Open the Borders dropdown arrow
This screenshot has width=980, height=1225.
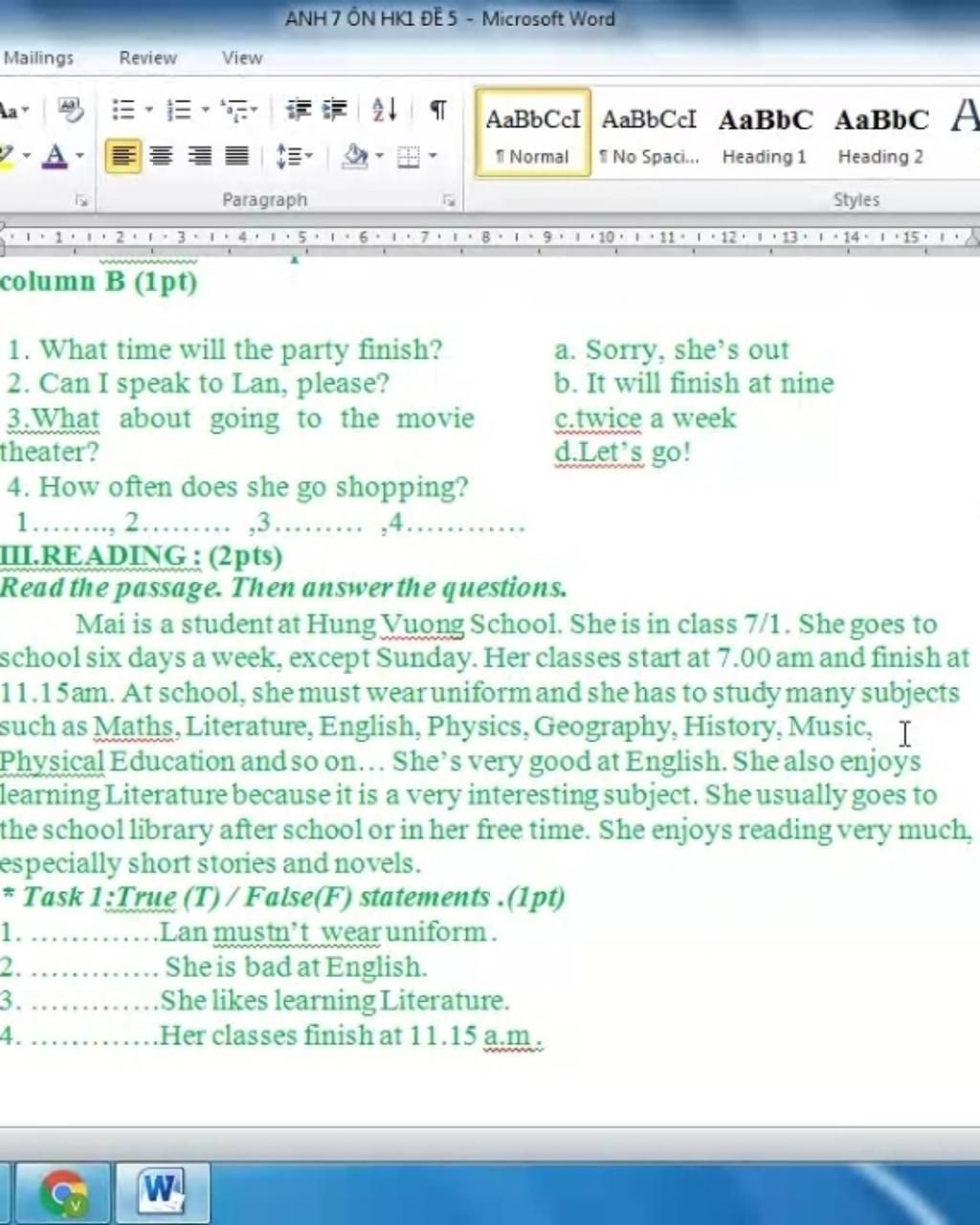433,156
